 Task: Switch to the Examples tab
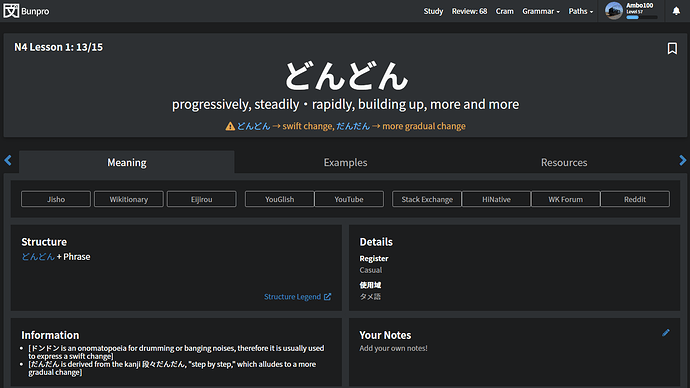[345, 162]
